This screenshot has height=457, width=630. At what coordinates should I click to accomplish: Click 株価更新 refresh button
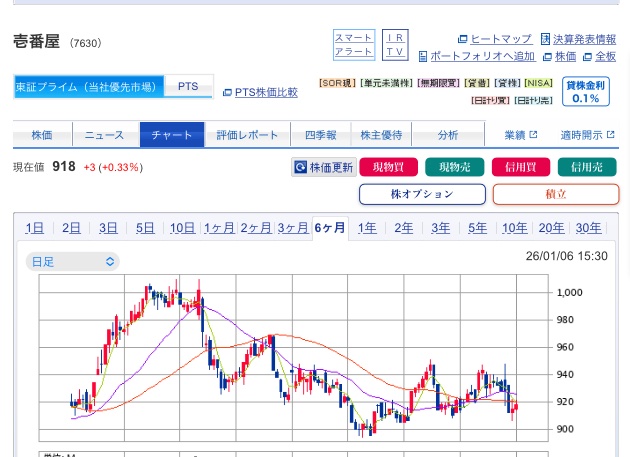tap(324, 167)
